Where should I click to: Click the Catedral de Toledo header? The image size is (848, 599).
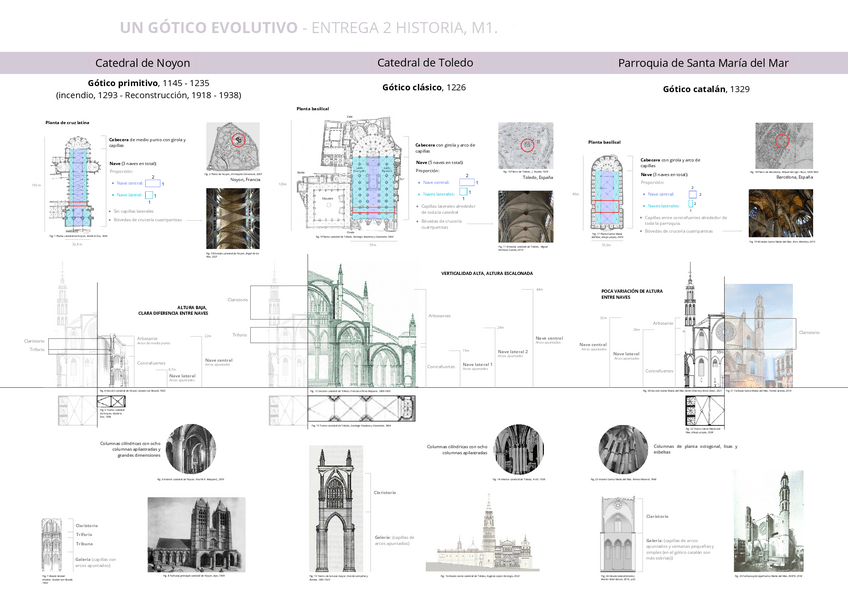coord(425,62)
